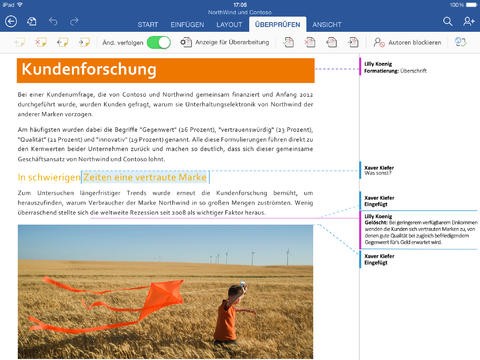Jump to the previous change
Screen dimensions: 480x360
tap(332, 42)
